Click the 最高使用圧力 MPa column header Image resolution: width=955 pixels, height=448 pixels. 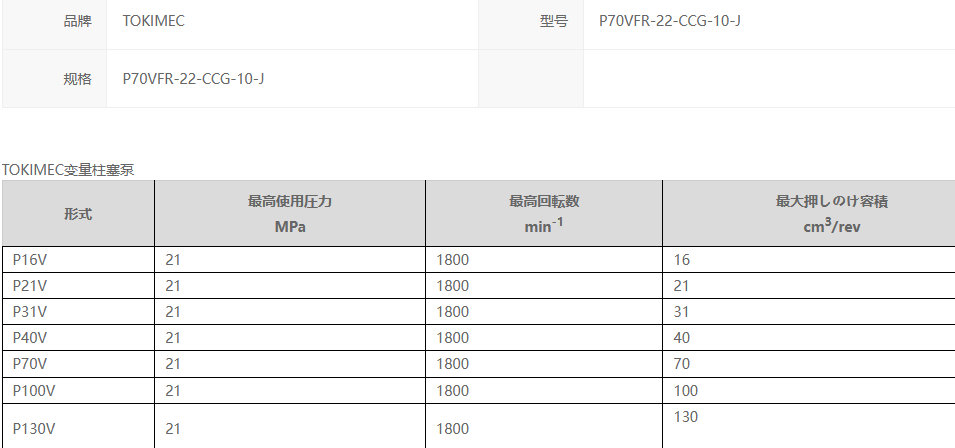pos(290,213)
